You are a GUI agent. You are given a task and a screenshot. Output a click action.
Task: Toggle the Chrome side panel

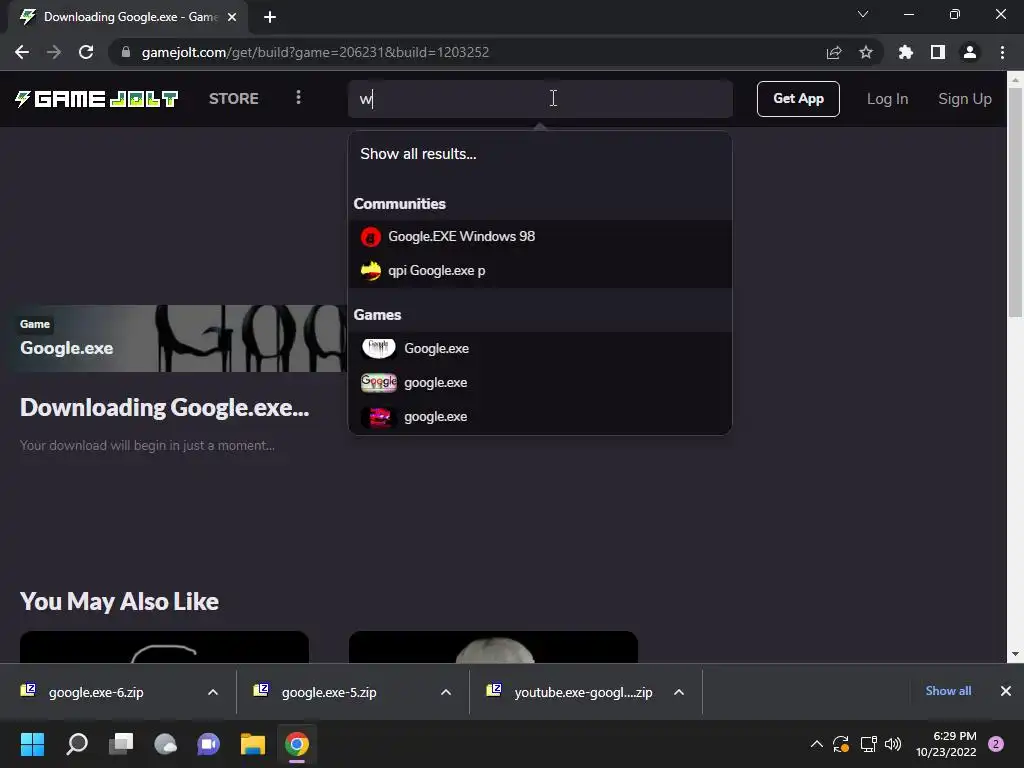938,52
